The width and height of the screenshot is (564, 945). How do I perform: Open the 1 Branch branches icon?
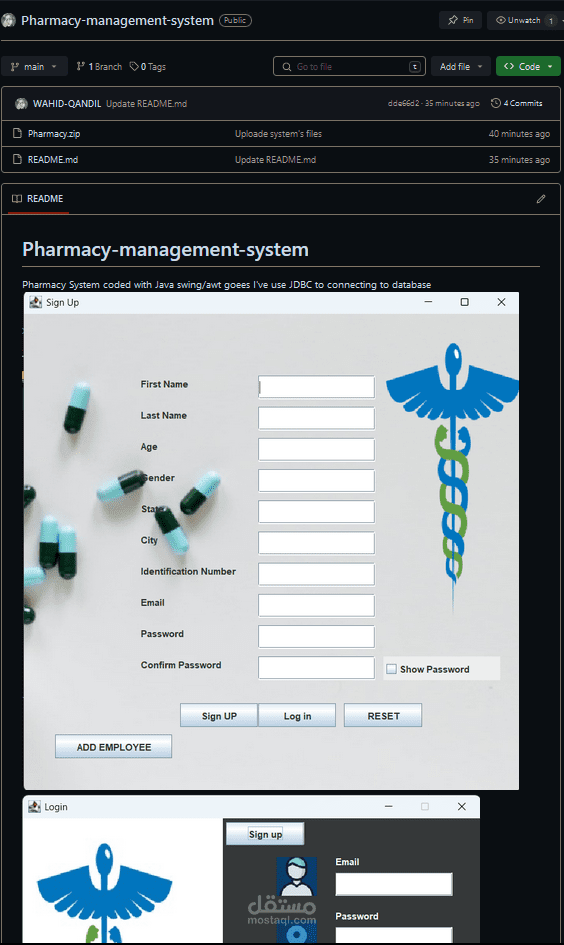tap(81, 66)
